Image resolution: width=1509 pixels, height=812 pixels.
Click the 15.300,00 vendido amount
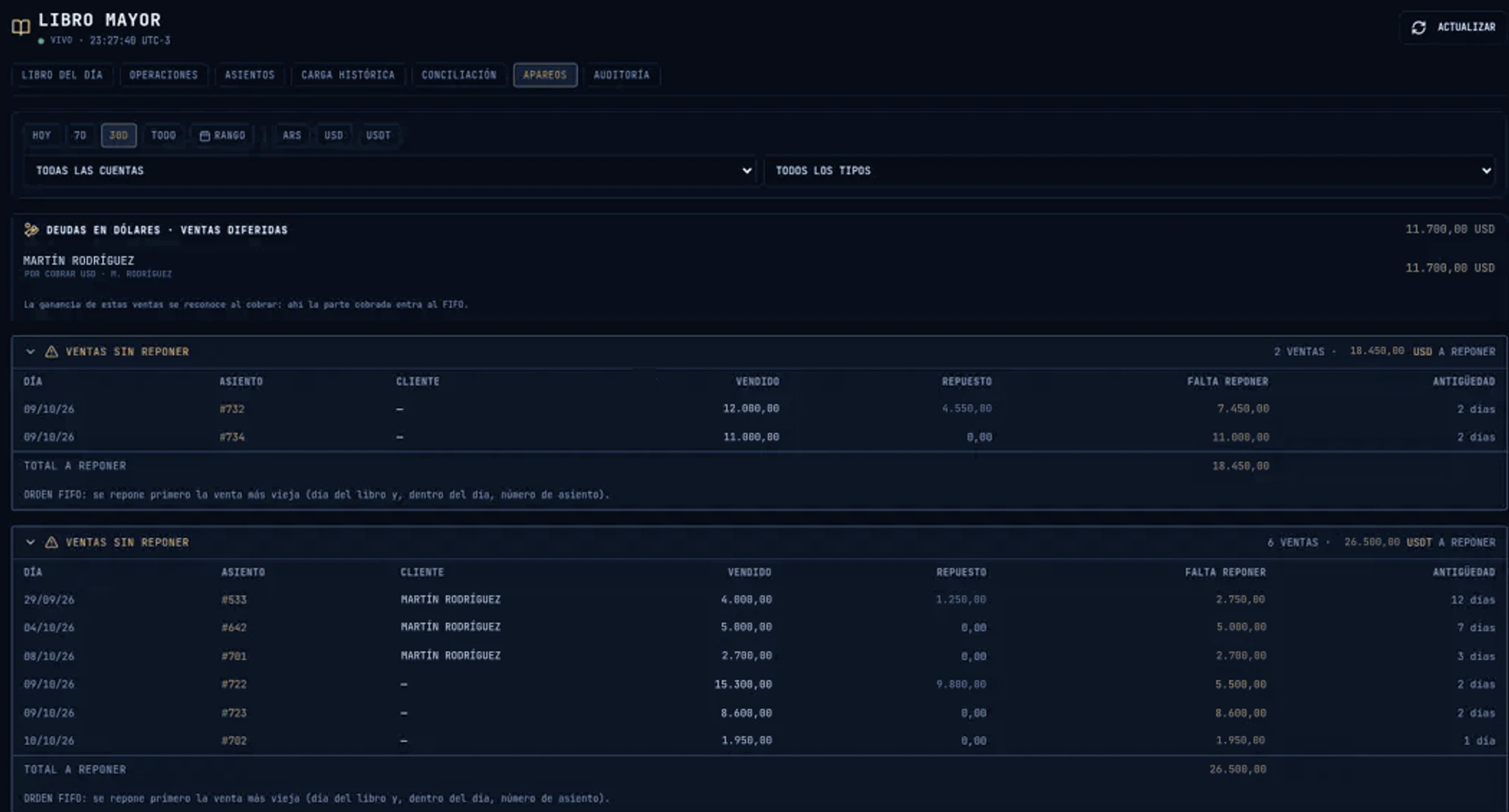[743, 684]
